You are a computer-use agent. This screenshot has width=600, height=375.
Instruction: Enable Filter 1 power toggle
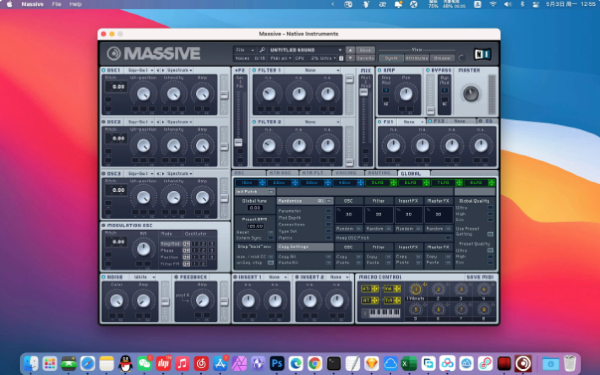pos(254,70)
